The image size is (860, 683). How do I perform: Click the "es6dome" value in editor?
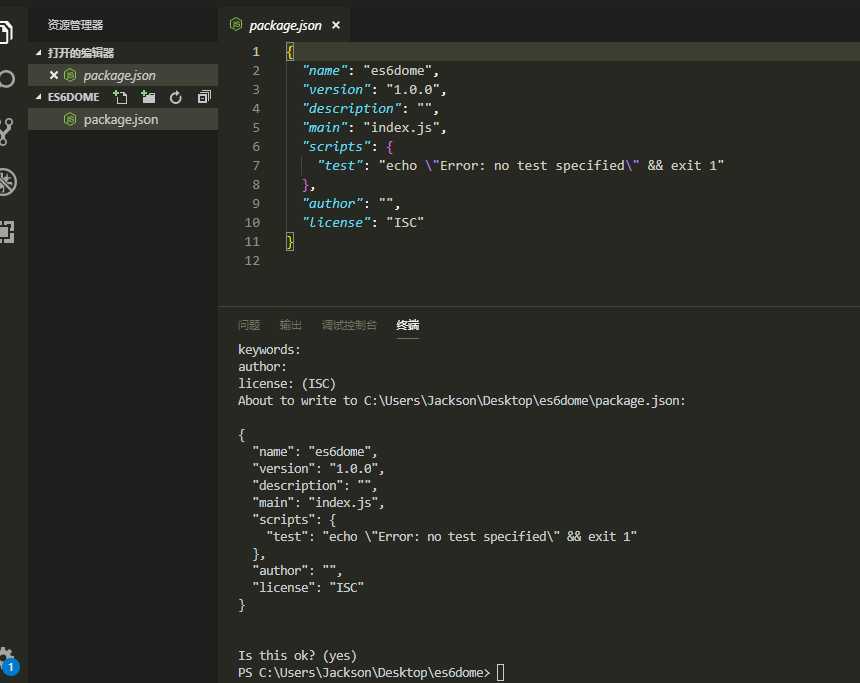click(397, 71)
